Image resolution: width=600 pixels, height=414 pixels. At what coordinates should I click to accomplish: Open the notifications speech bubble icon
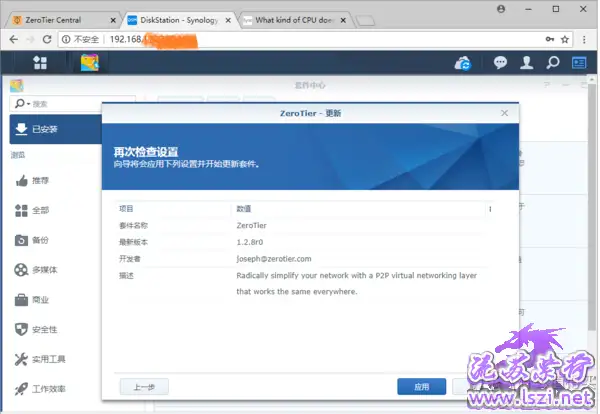click(500, 62)
